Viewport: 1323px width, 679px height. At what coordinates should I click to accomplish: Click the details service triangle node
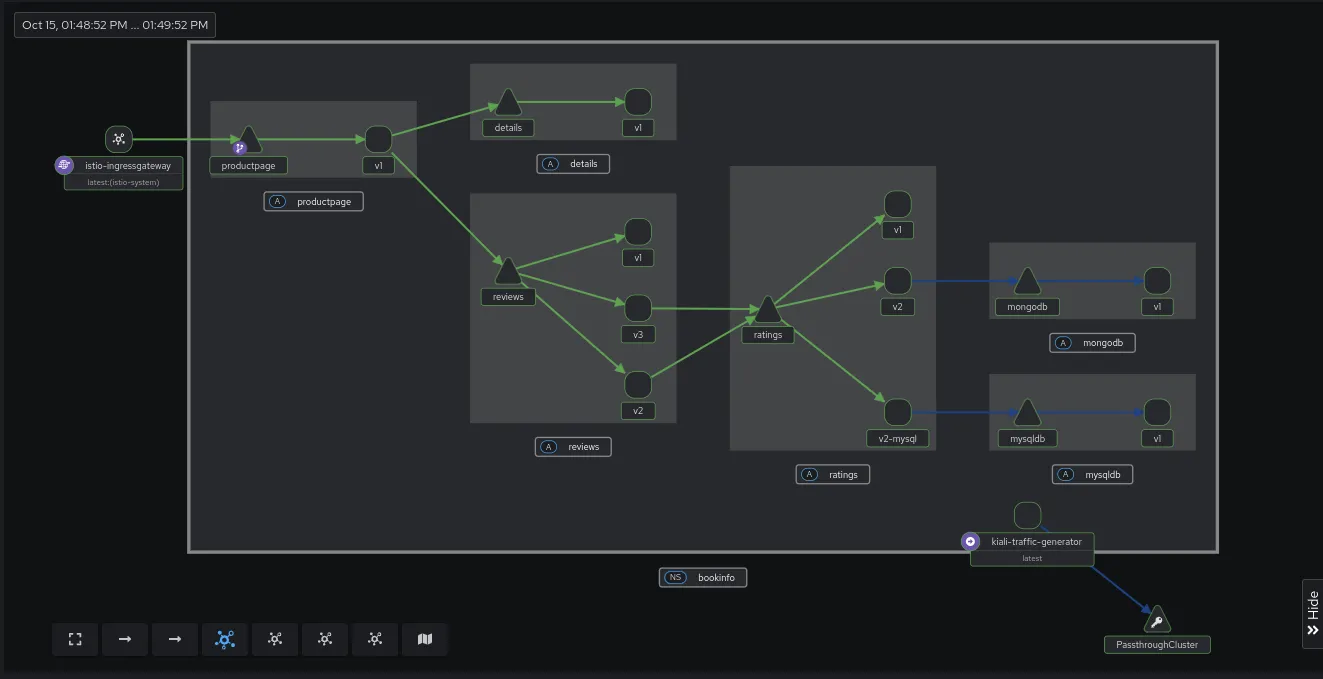(x=508, y=103)
